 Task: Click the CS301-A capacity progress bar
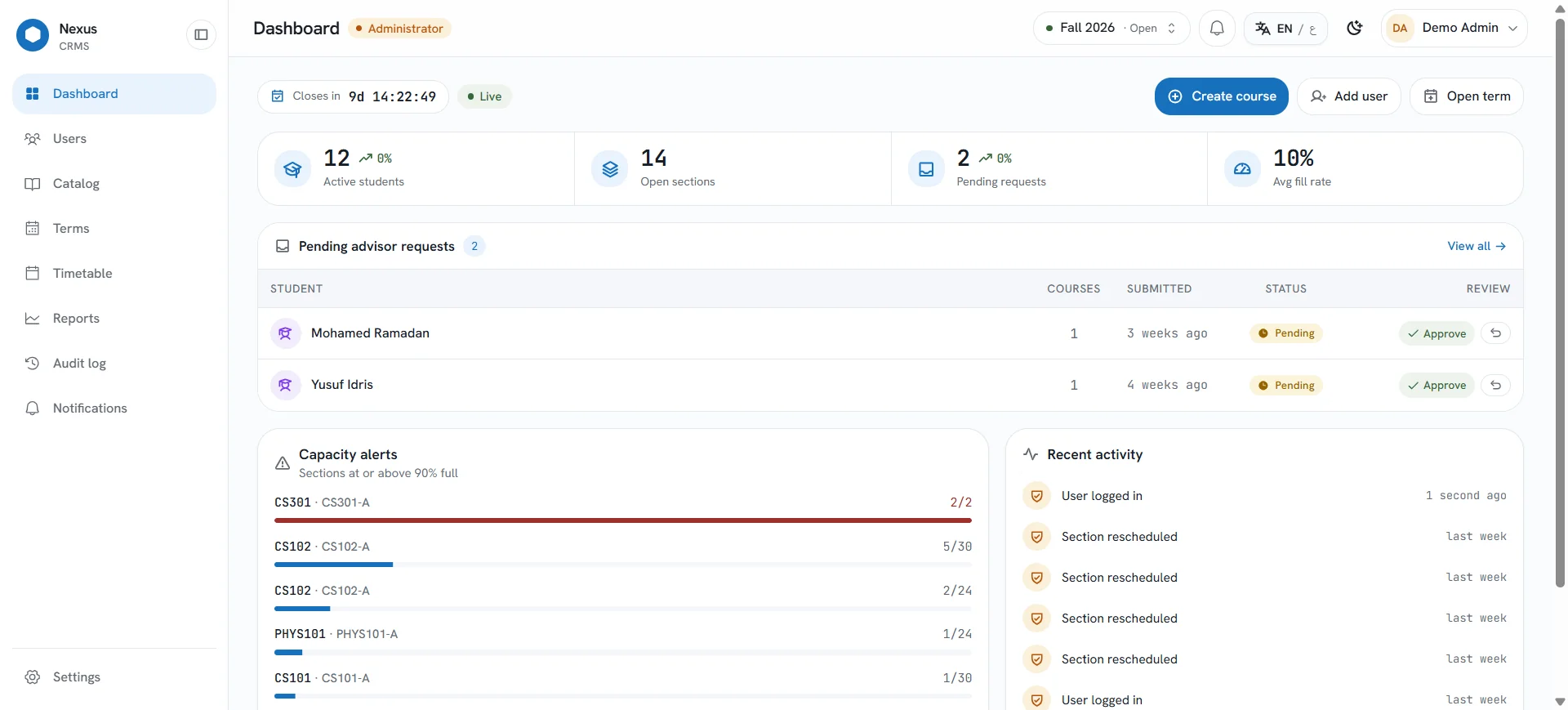click(x=623, y=520)
